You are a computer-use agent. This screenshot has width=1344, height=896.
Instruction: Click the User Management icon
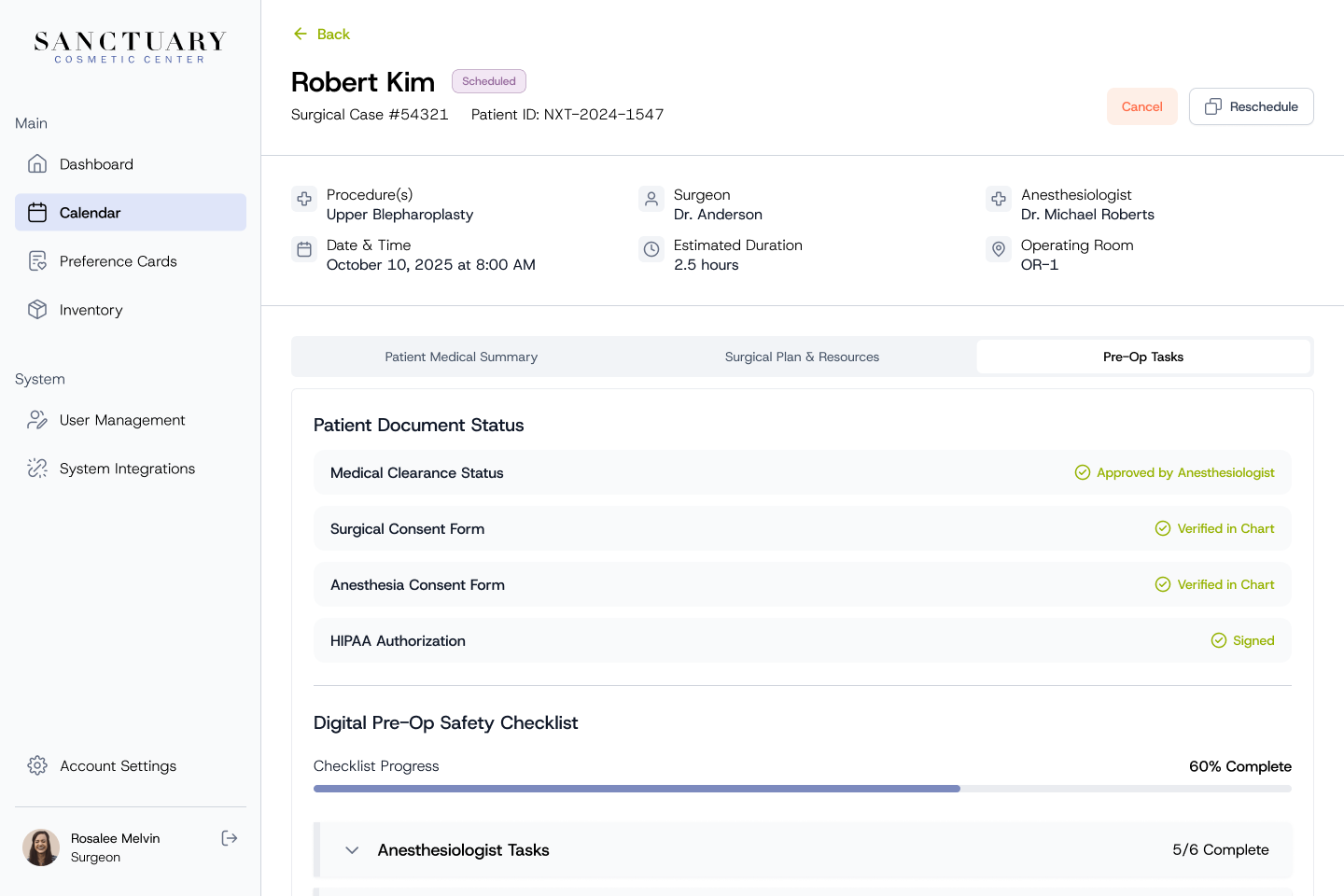37,420
